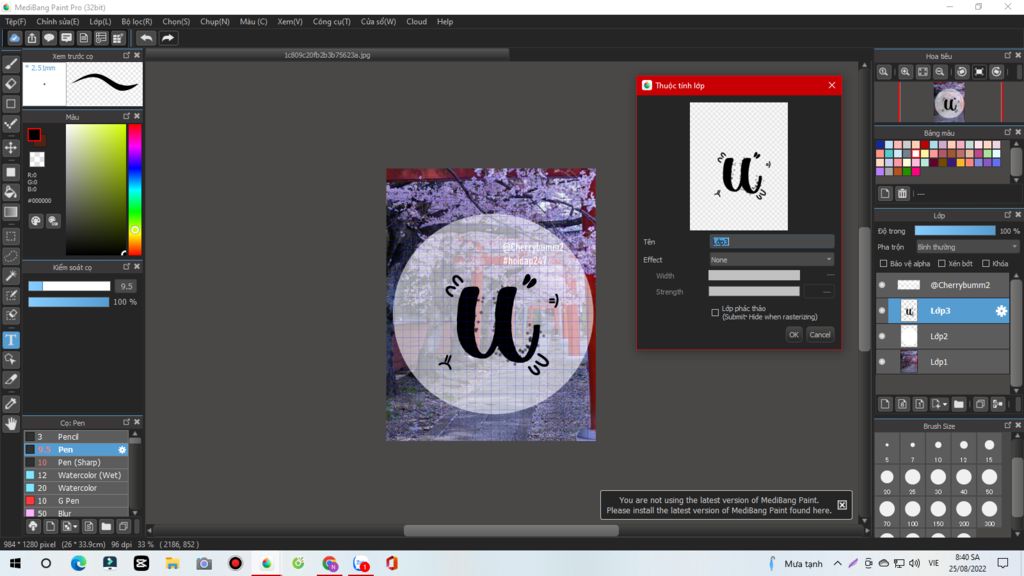
Task: Click Cancel in layer properties dialog
Action: click(x=820, y=334)
